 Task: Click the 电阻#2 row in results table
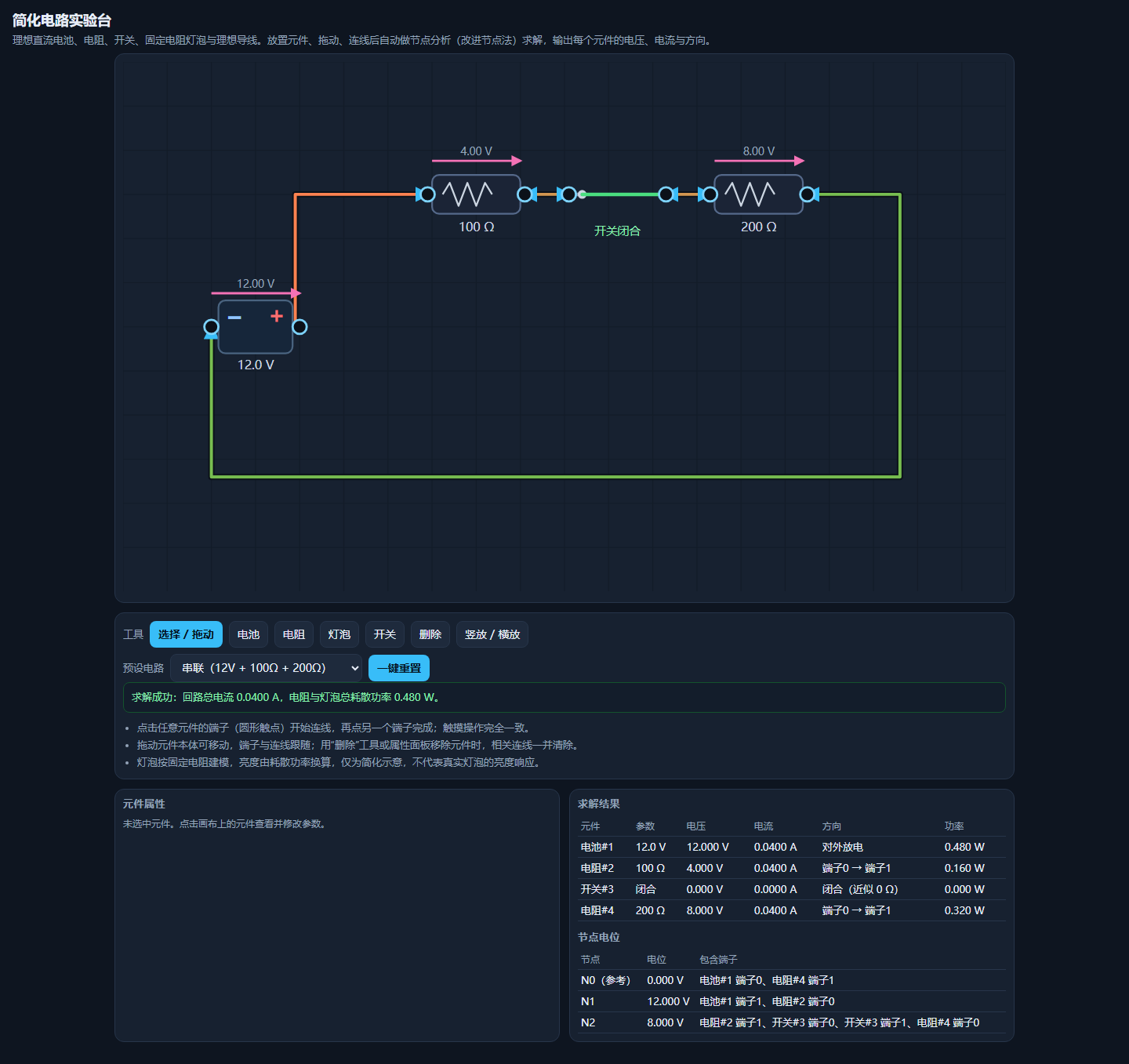(x=792, y=868)
